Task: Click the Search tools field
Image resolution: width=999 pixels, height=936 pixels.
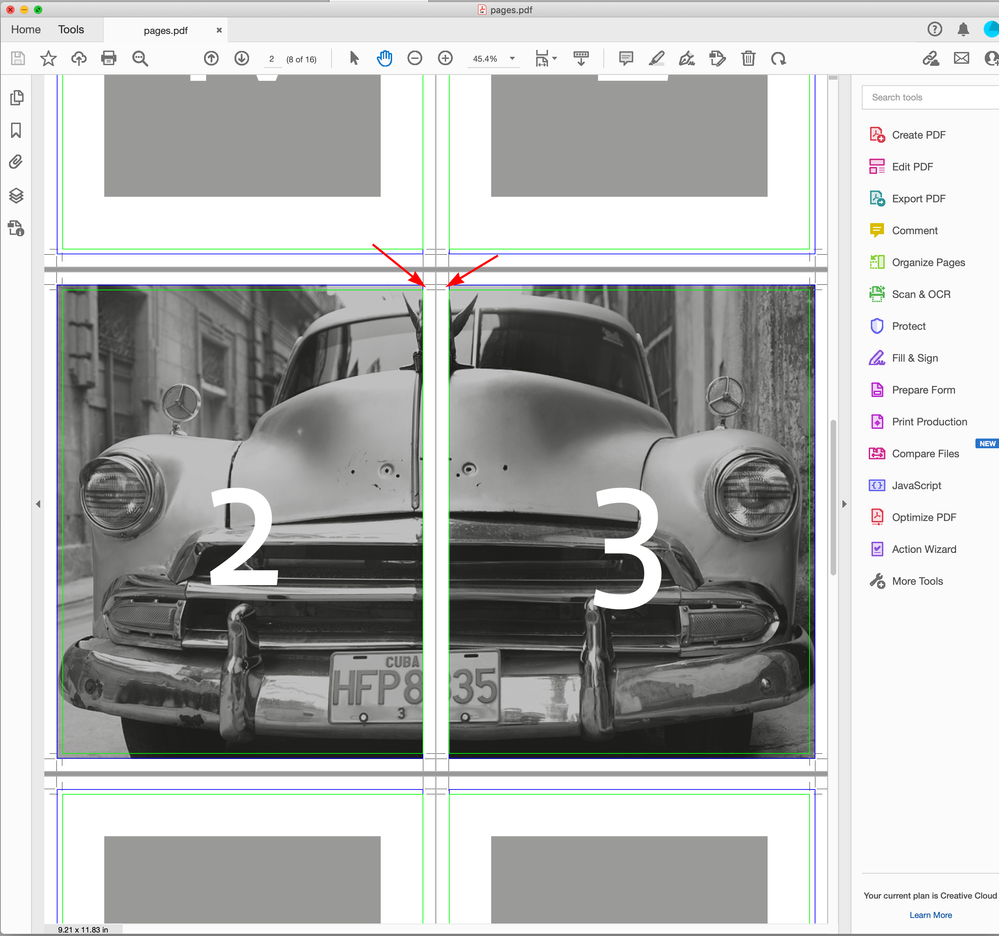Action: (930, 97)
